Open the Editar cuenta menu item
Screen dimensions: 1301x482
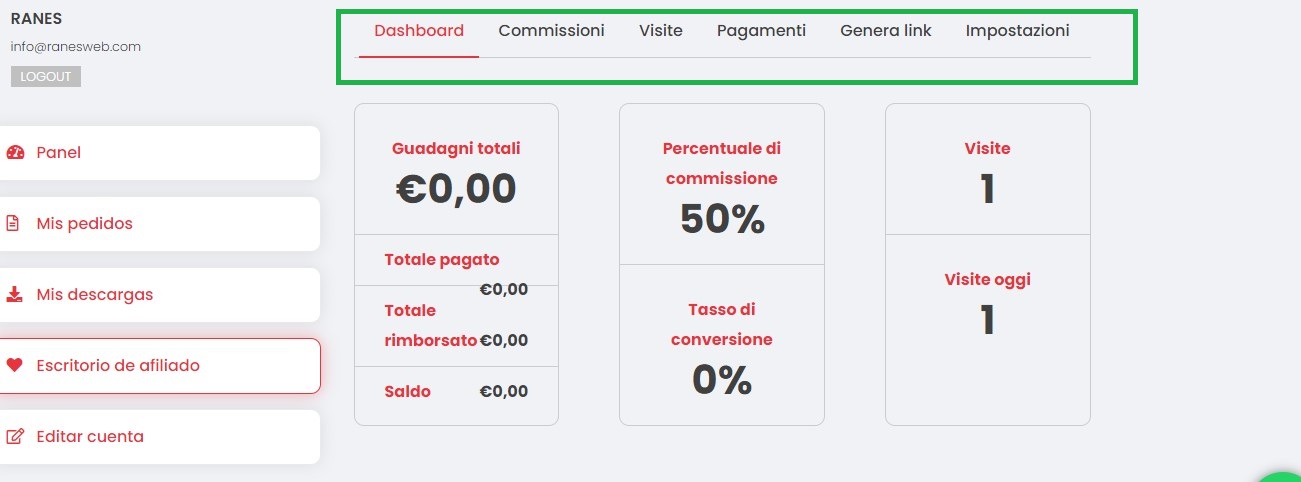[160, 437]
